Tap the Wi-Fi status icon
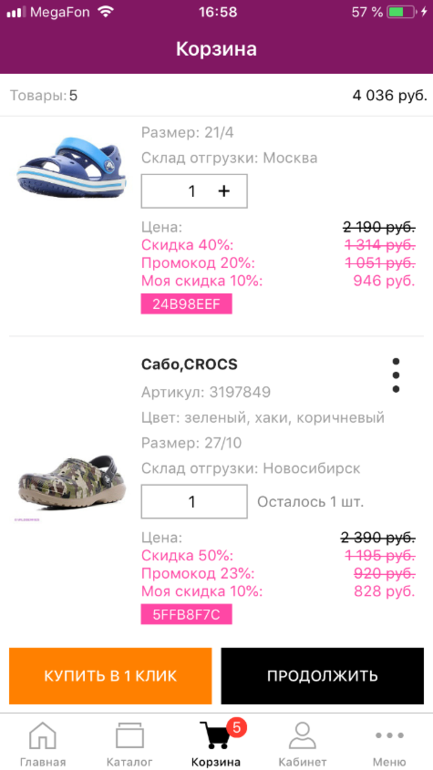433x770 pixels. [x=106, y=12]
